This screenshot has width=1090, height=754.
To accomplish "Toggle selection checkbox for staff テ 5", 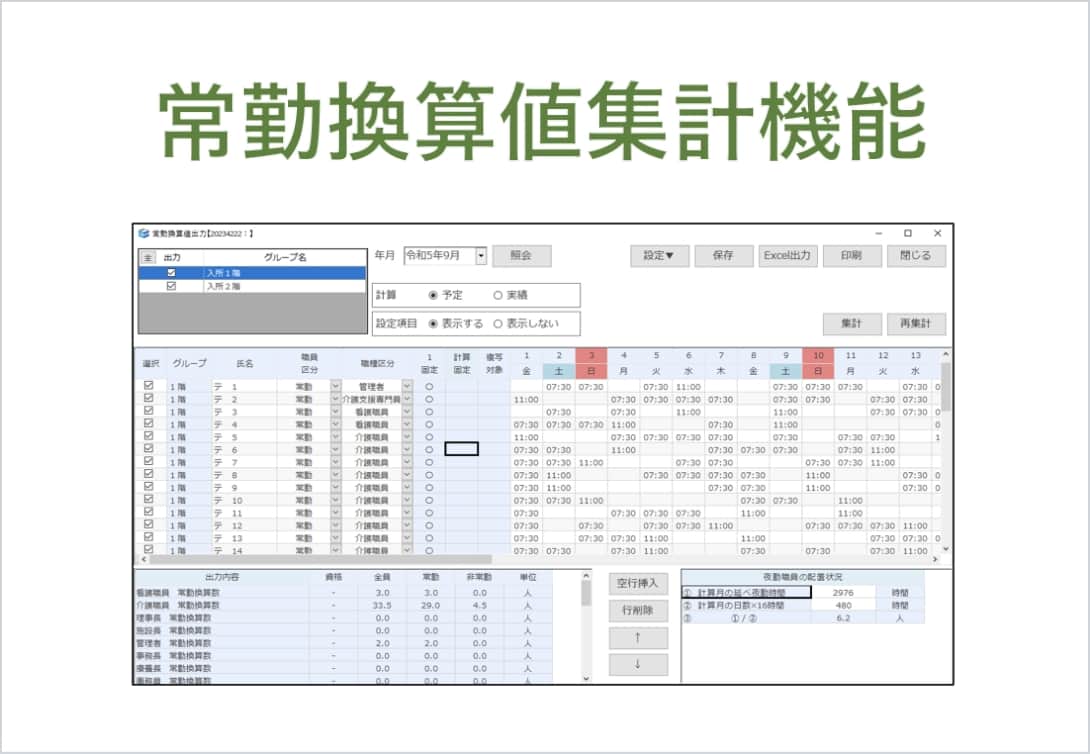I will point(148,436).
